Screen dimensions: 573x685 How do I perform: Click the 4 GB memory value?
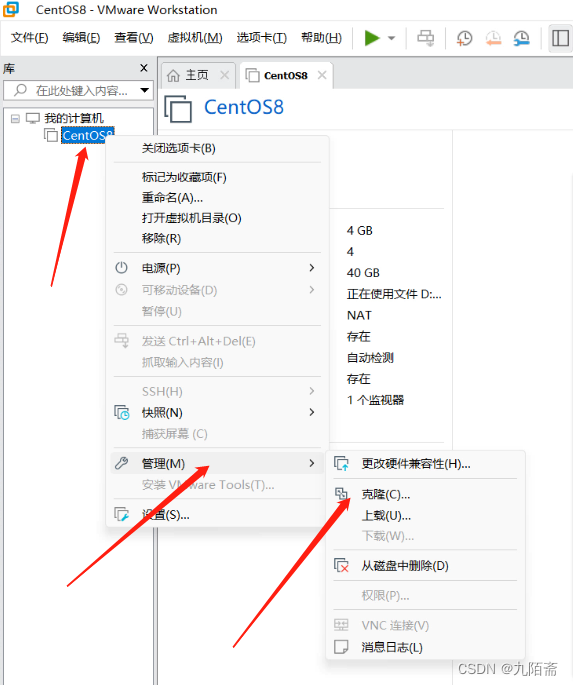pyautogui.click(x=359, y=231)
